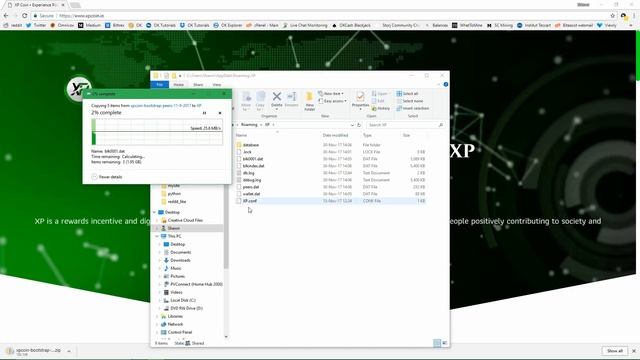
Task: Open Explorer help icon
Action: 446,84
